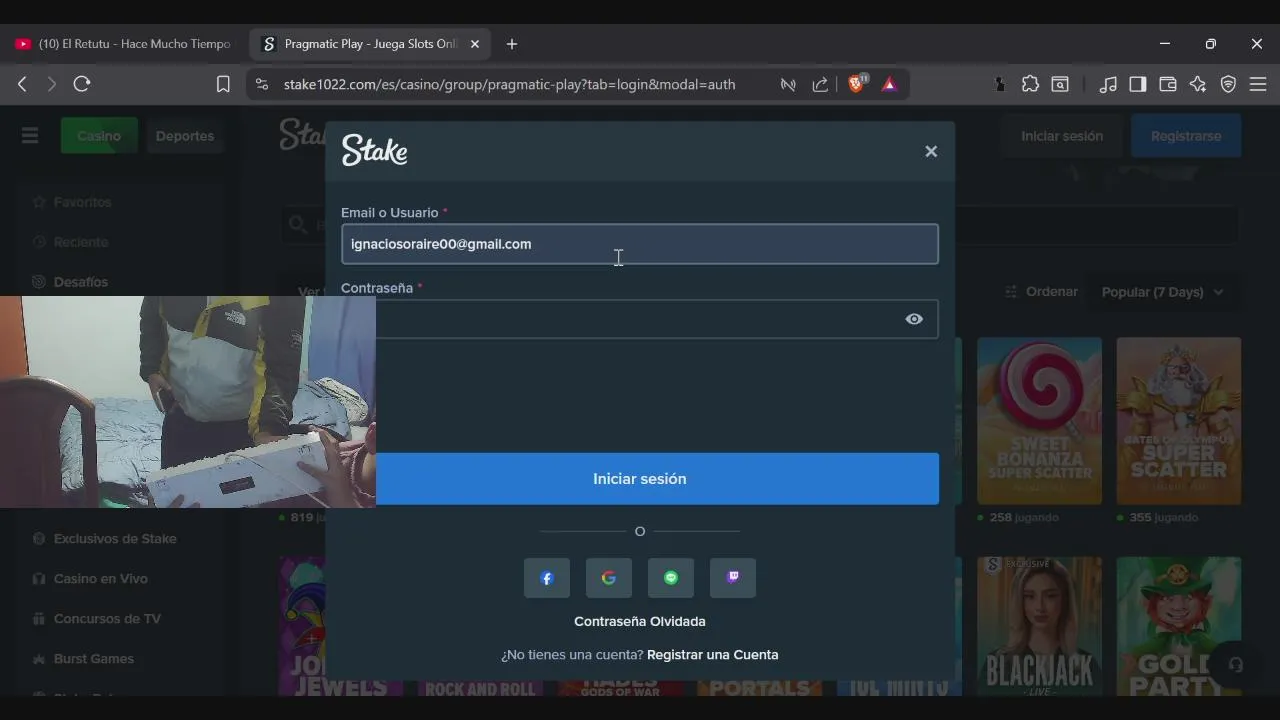Open Leo AI sparkle icon
The width and height of the screenshot is (1280, 720).
1198,84
